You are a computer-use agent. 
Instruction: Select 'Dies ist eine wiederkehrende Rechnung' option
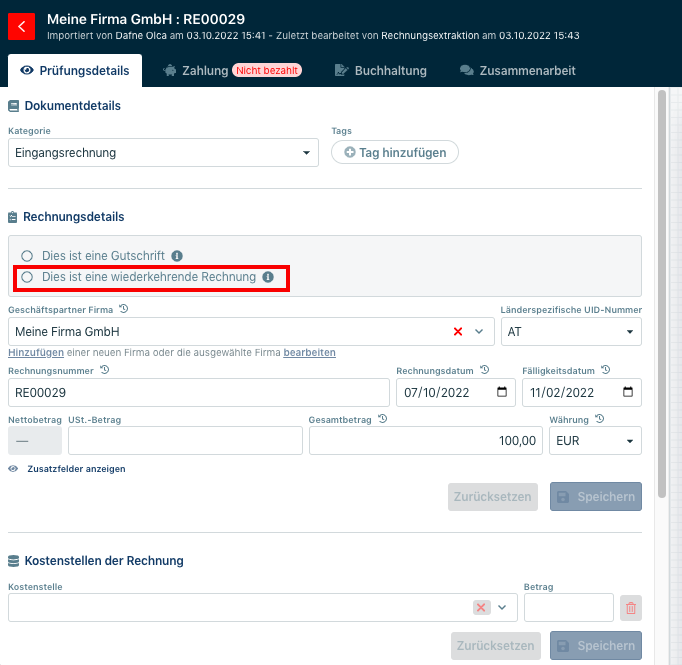tap(27, 277)
